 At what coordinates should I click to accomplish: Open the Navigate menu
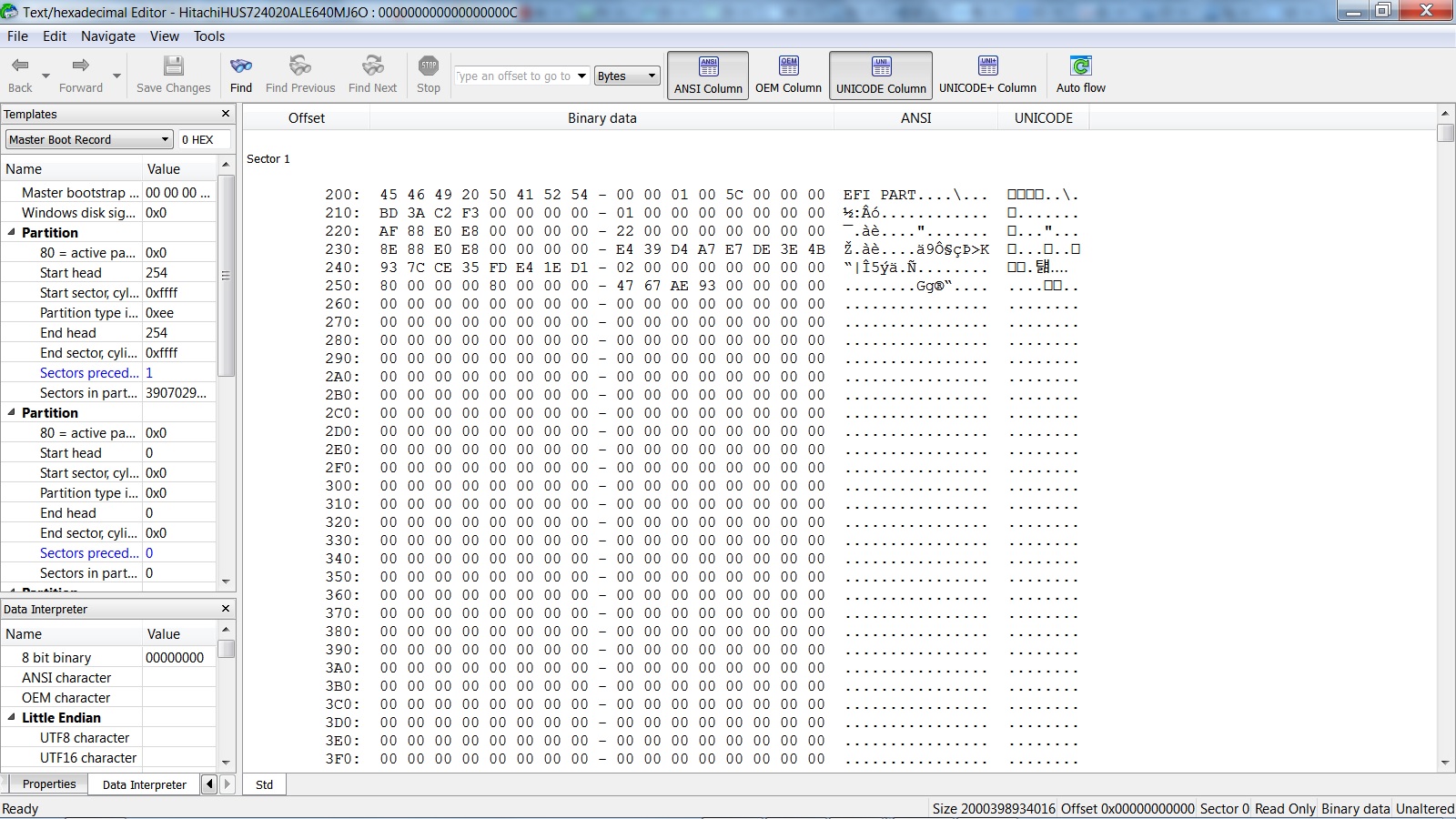pyautogui.click(x=108, y=36)
